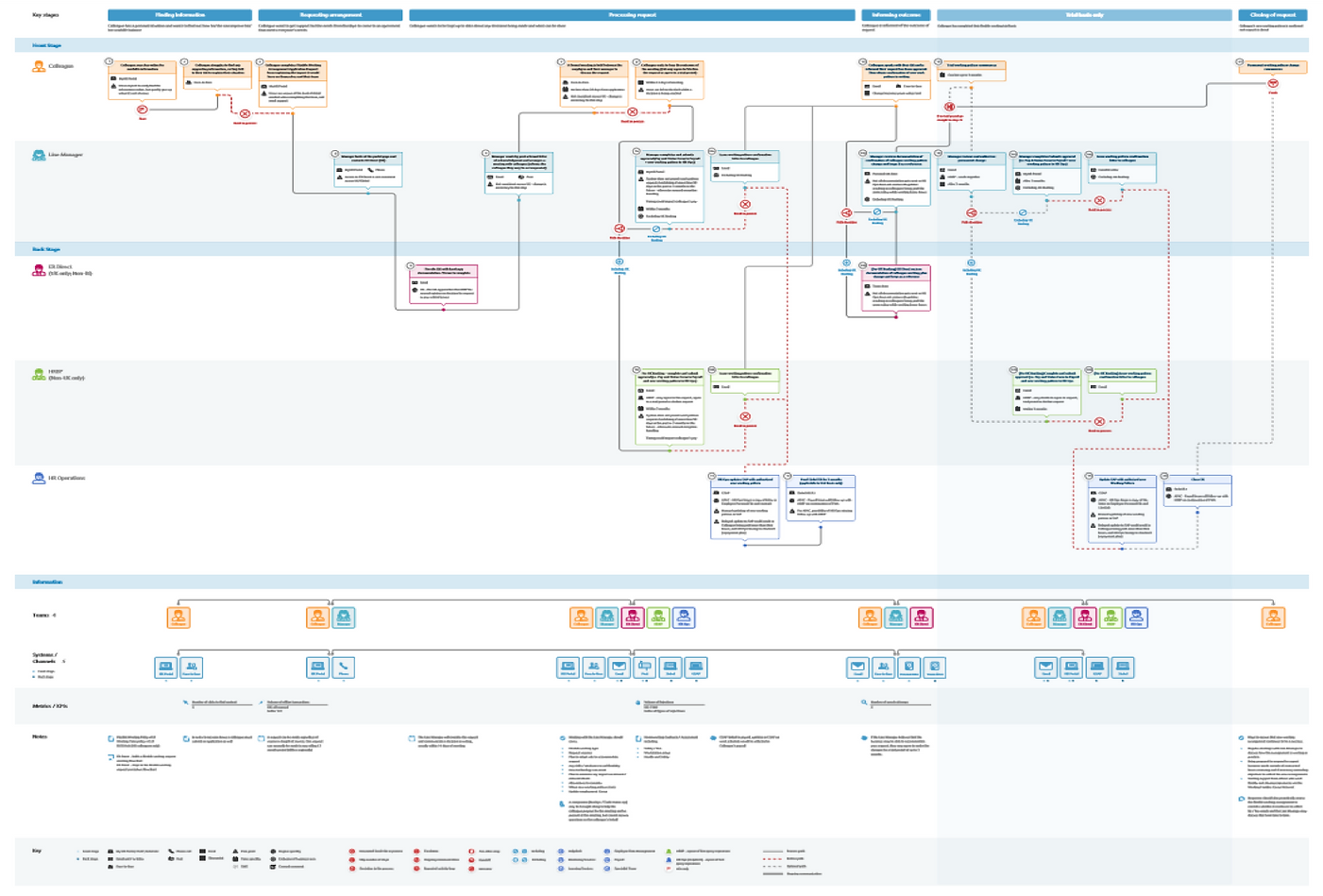Click the HRBP lane label text
The image size is (1323, 896).
[x=66, y=375]
